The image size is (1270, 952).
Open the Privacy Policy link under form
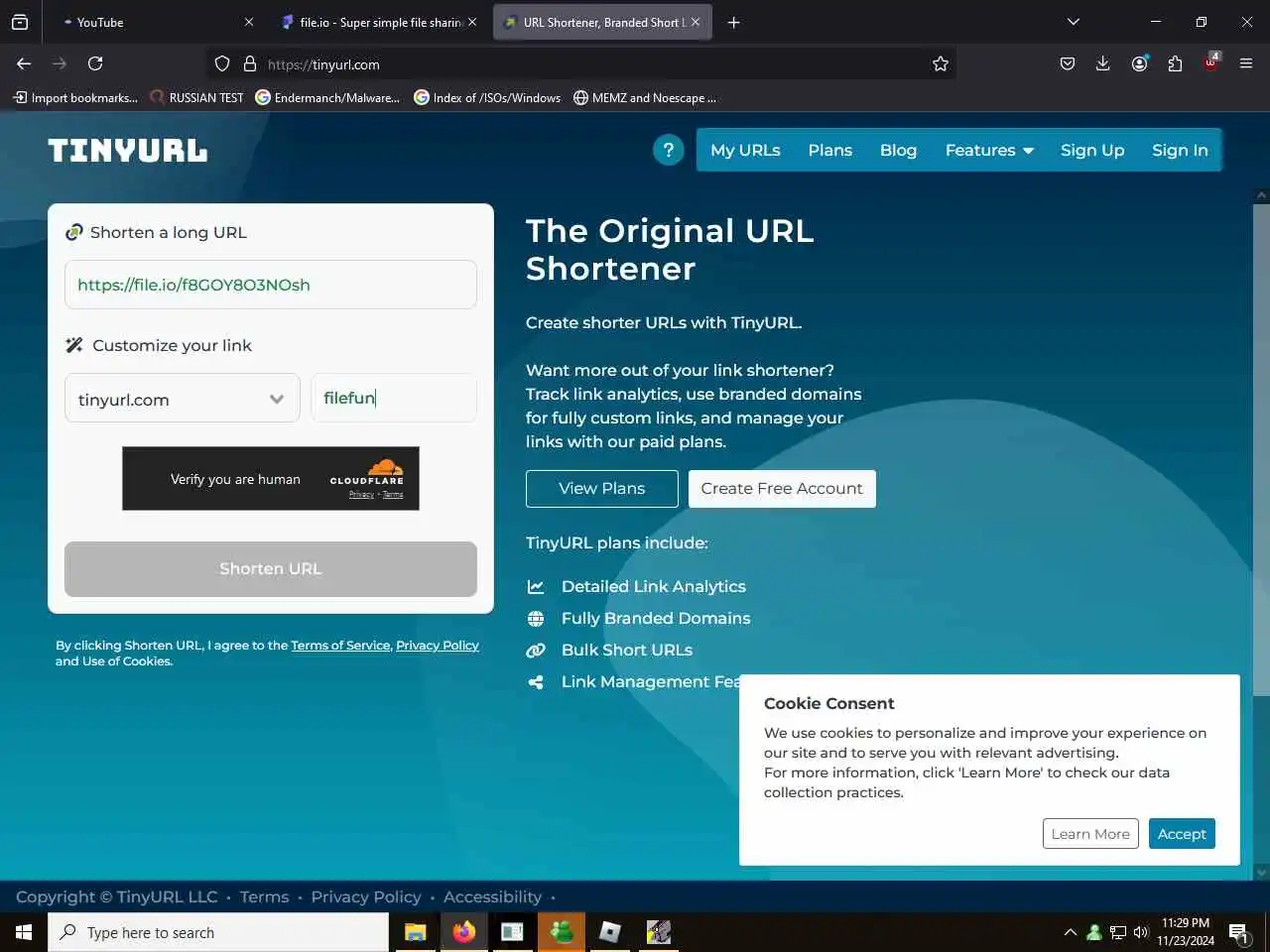(438, 646)
